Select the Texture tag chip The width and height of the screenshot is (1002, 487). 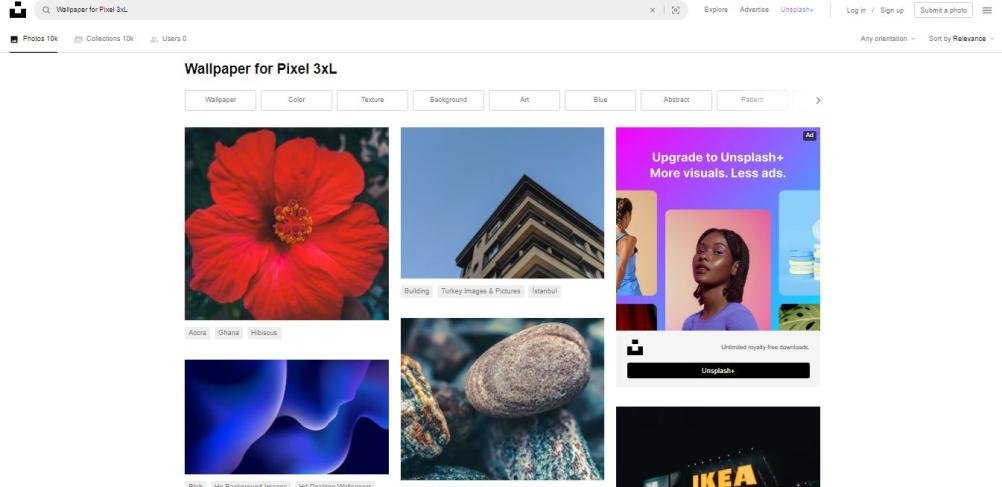click(x=373, y=100)
